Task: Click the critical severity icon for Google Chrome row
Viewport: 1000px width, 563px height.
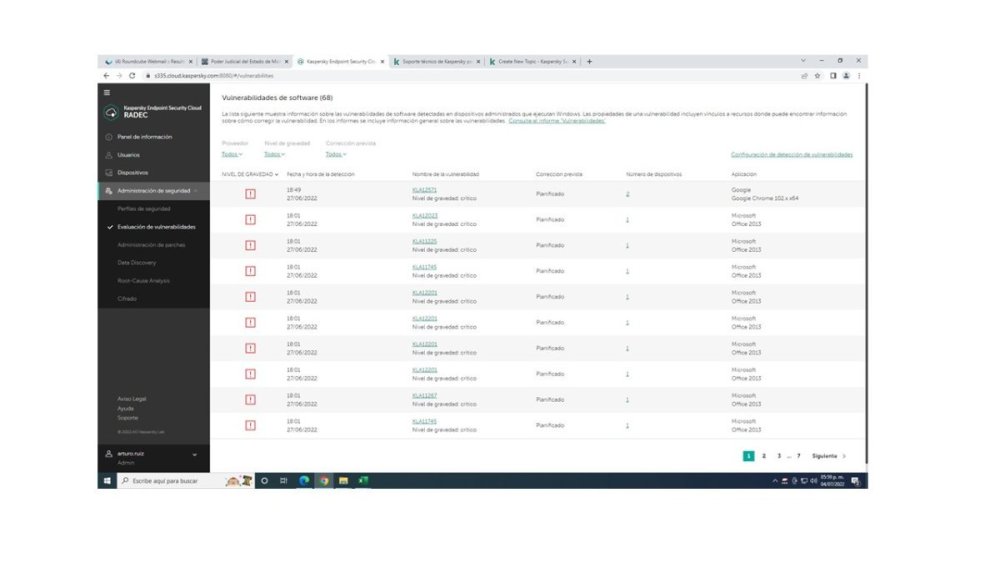Action: (250, 194)
